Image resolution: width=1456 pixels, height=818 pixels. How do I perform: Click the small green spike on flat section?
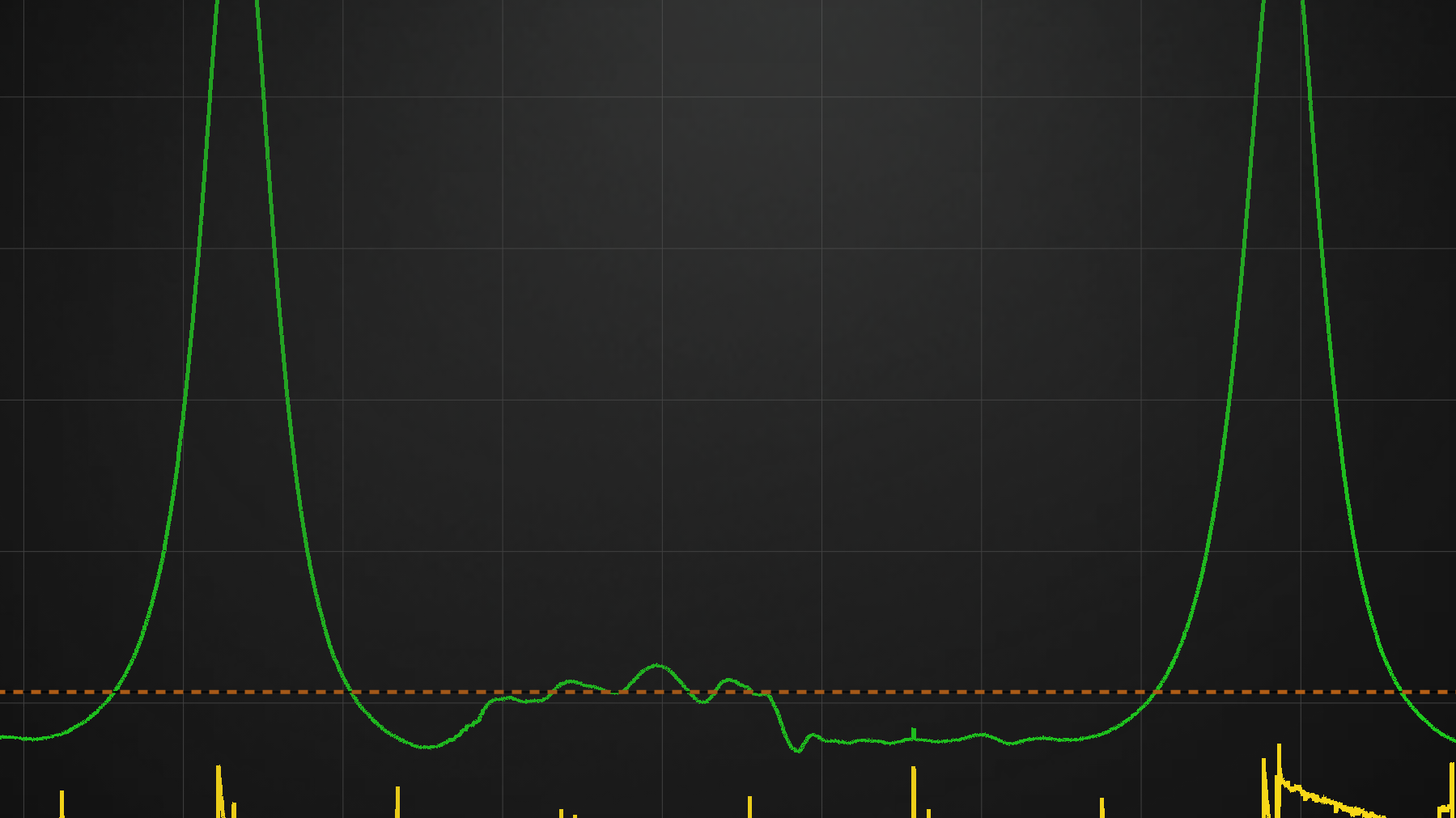[914, 733]
